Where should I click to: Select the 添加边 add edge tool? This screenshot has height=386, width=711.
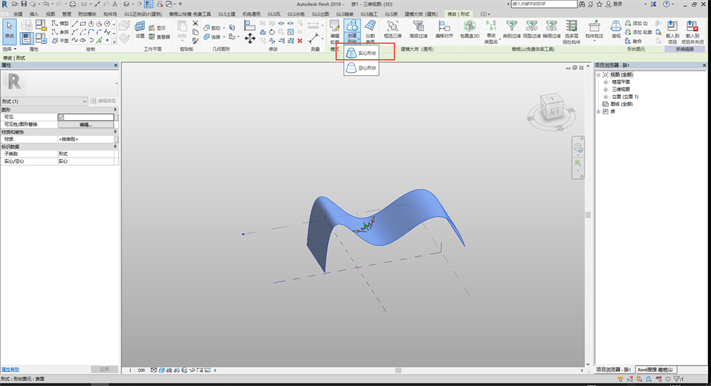click(636, 23)
